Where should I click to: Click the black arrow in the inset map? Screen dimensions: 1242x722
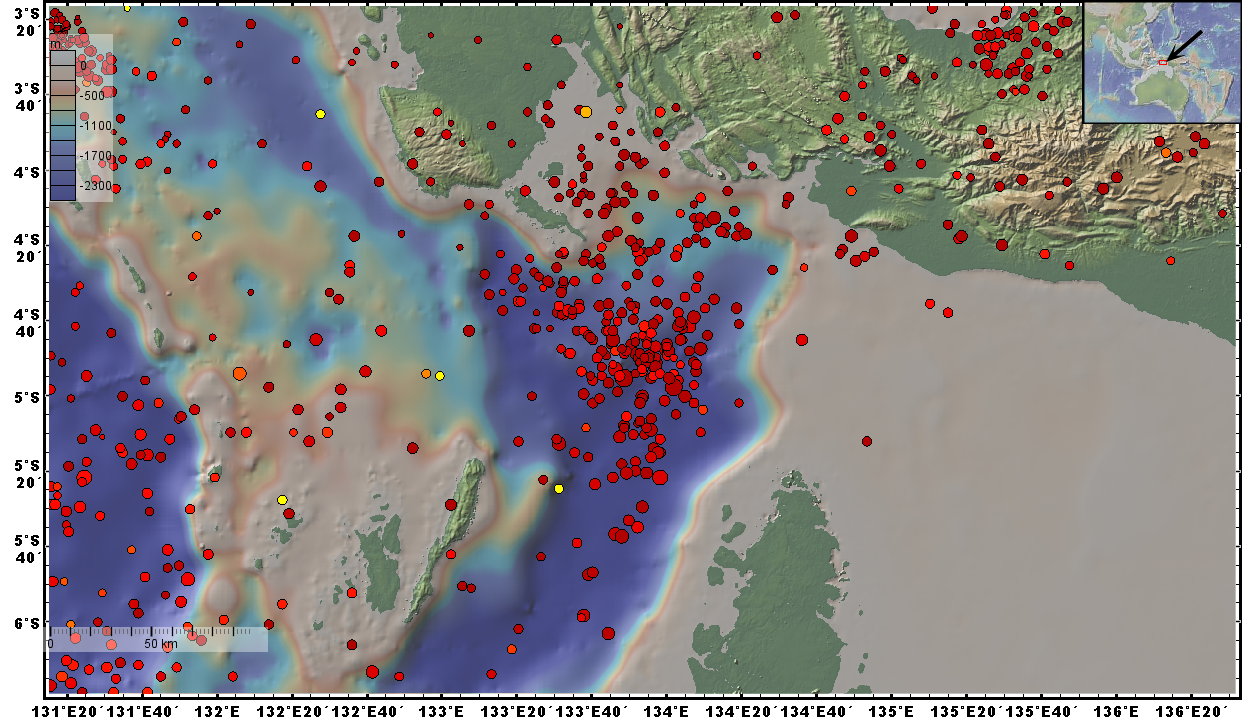coord(1185,45)
